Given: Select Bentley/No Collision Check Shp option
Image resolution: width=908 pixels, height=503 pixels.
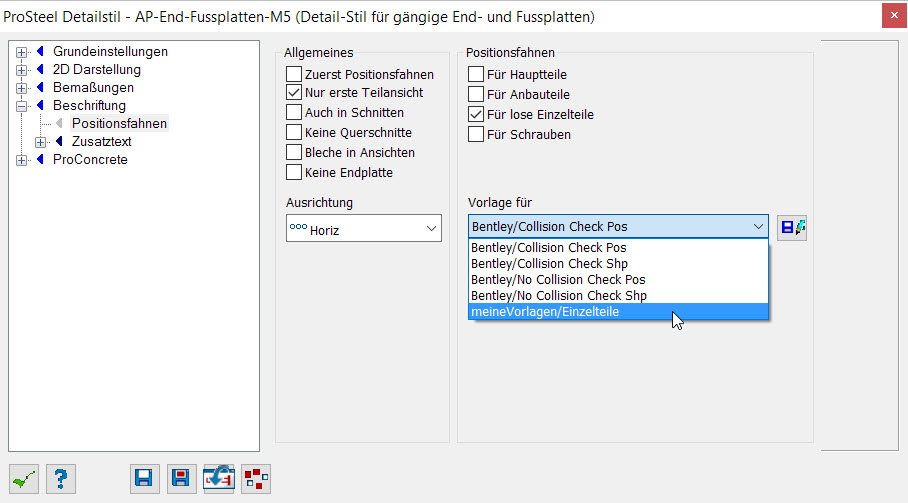Looking at the screenshot, I should click(618, 295).
